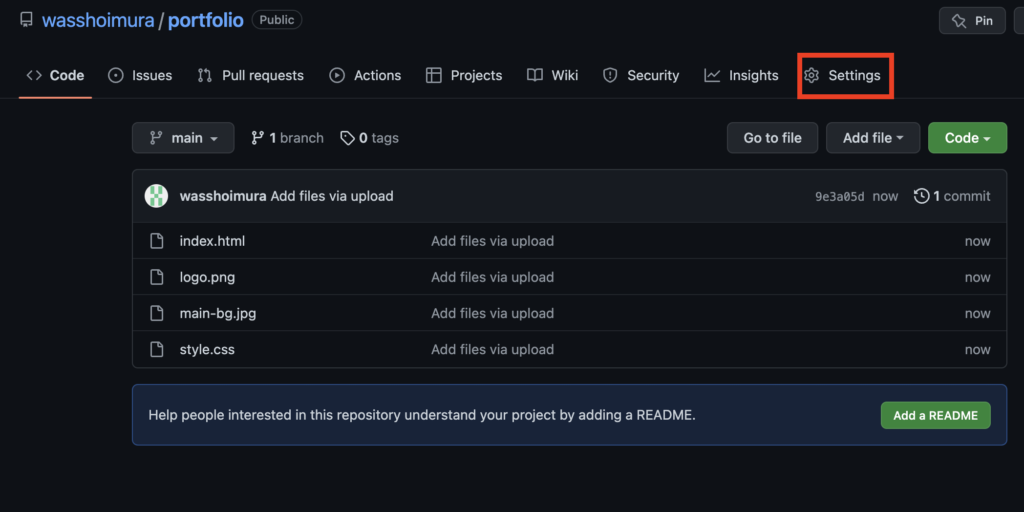
Task: Open commit hash 9e3a05d
Action: pos(840,197)
